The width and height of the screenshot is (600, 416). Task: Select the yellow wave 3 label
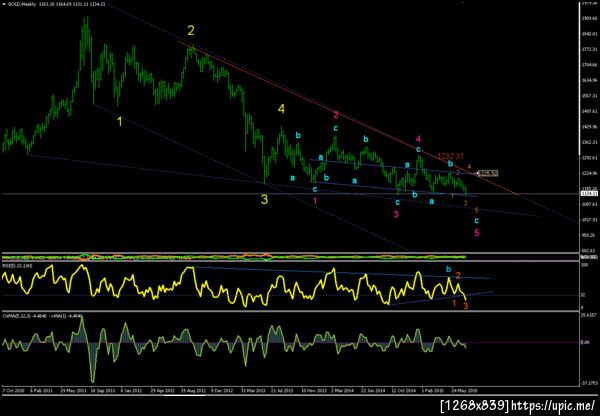click(x=264, y=199)
